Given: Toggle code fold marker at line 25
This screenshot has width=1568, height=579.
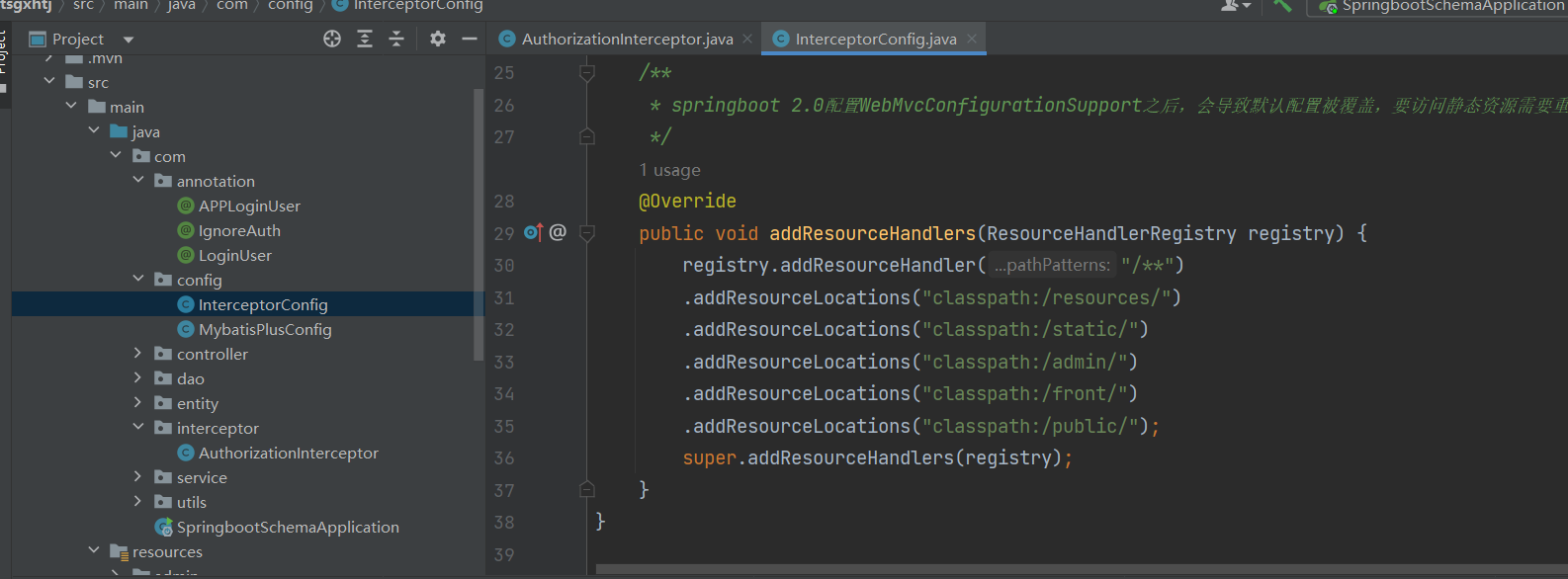Looking at the screenshot, I should tap(587, 73).
